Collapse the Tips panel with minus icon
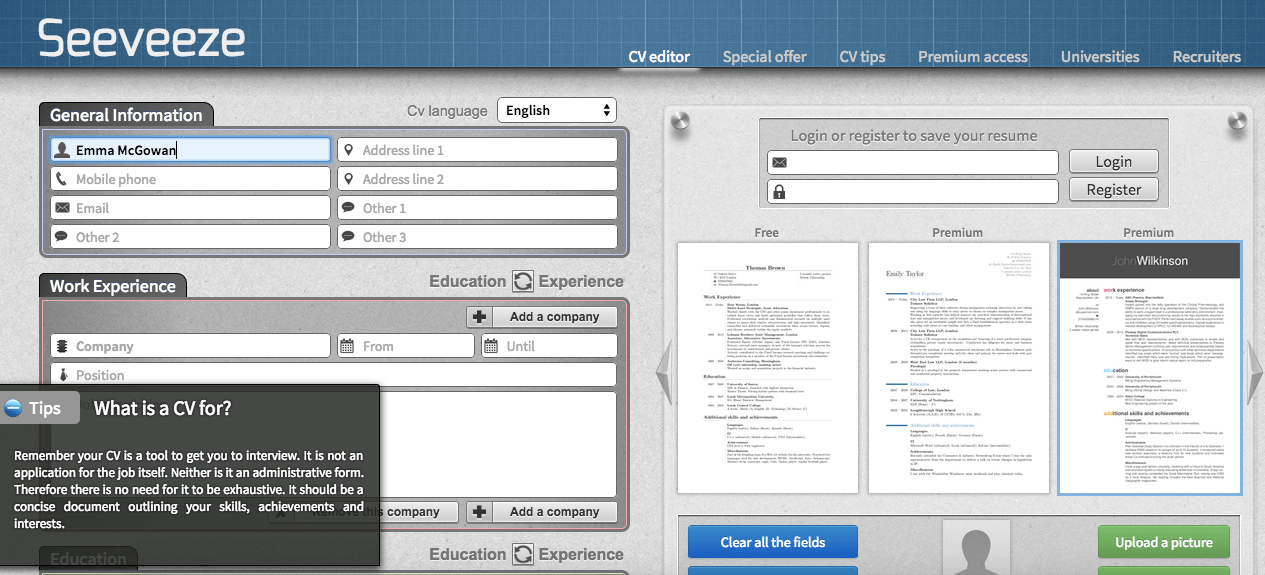This screenshot has height=575, width=1265. (x=13, y=408)
